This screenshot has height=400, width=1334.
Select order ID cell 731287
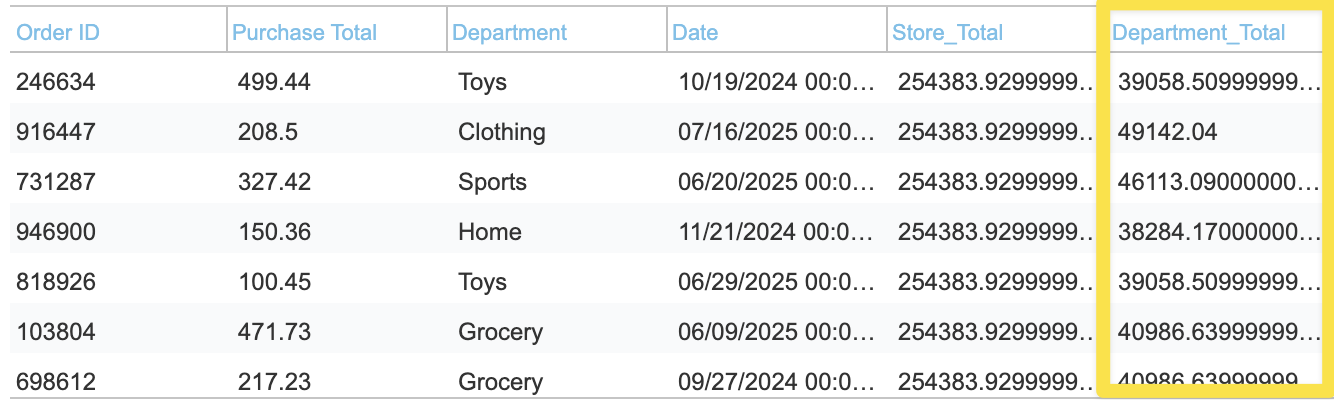[x=56, y=182]
